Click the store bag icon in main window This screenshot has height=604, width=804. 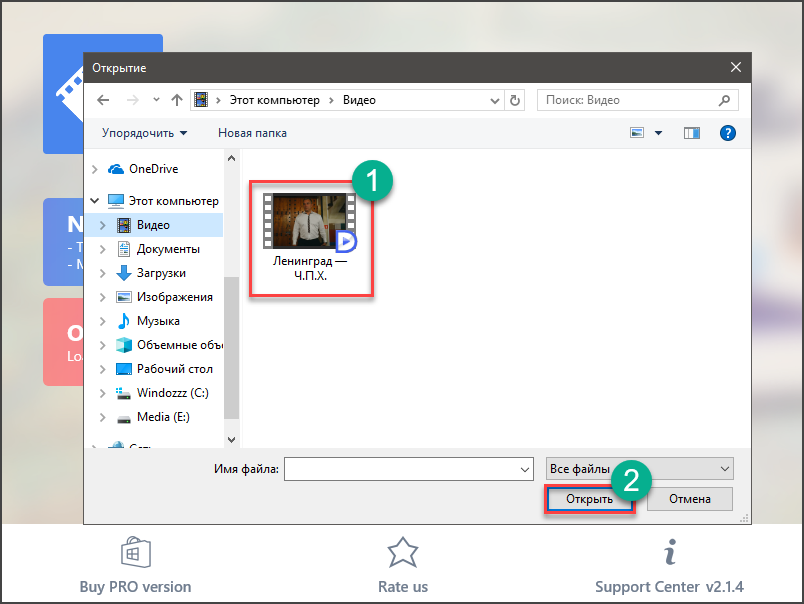(x=135, y=552)
